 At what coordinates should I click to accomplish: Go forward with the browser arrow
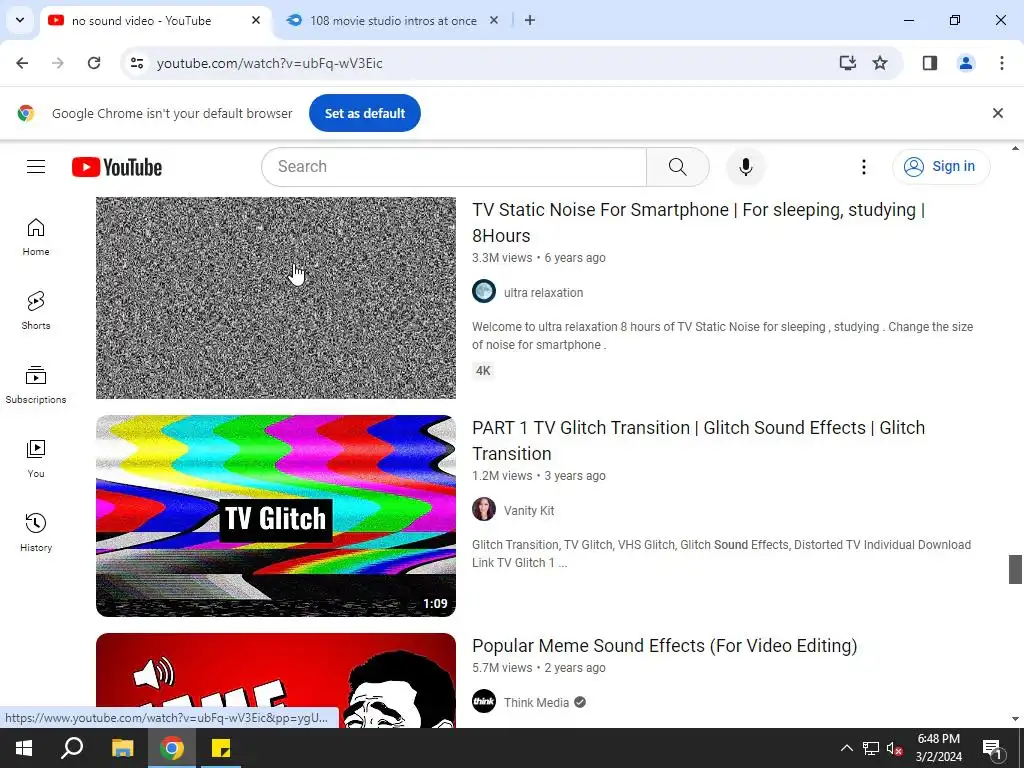pos(58,63)
